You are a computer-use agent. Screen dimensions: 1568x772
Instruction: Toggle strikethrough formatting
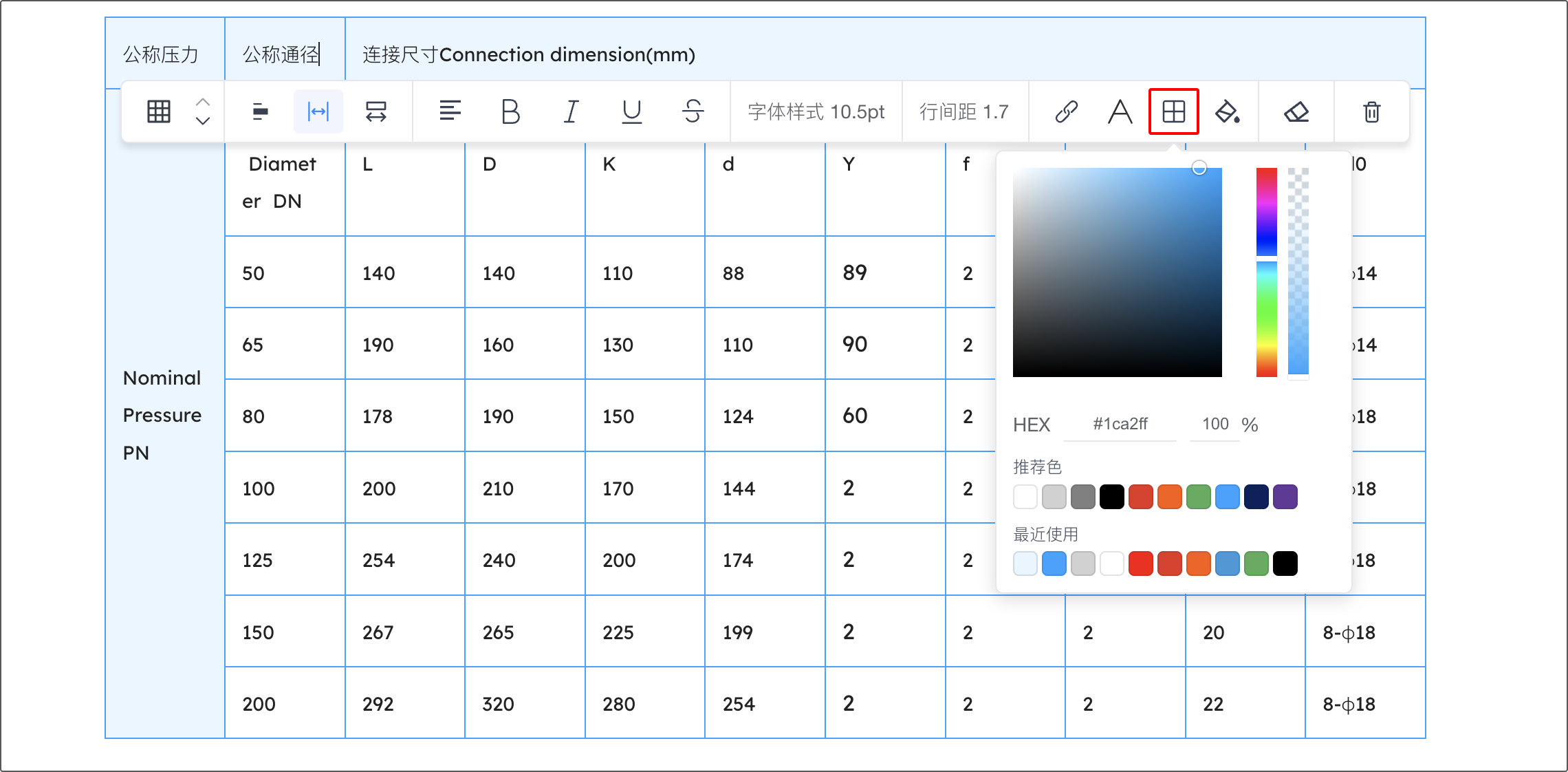pyautogui.click(x=692, y=111)
